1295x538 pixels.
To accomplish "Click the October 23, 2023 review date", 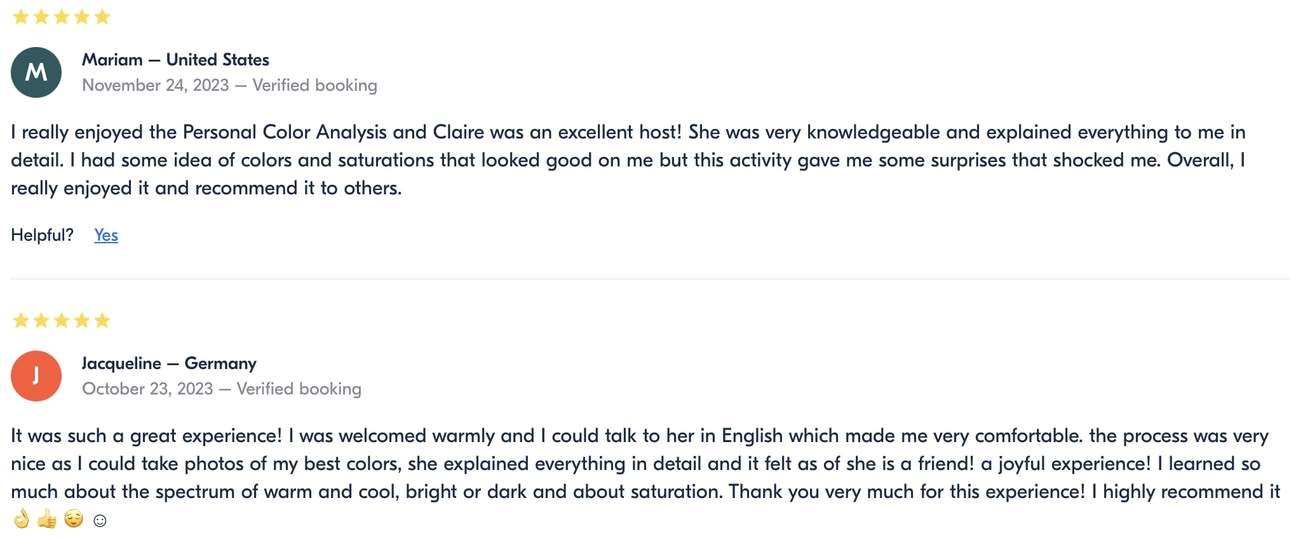I will coord(147,389).
